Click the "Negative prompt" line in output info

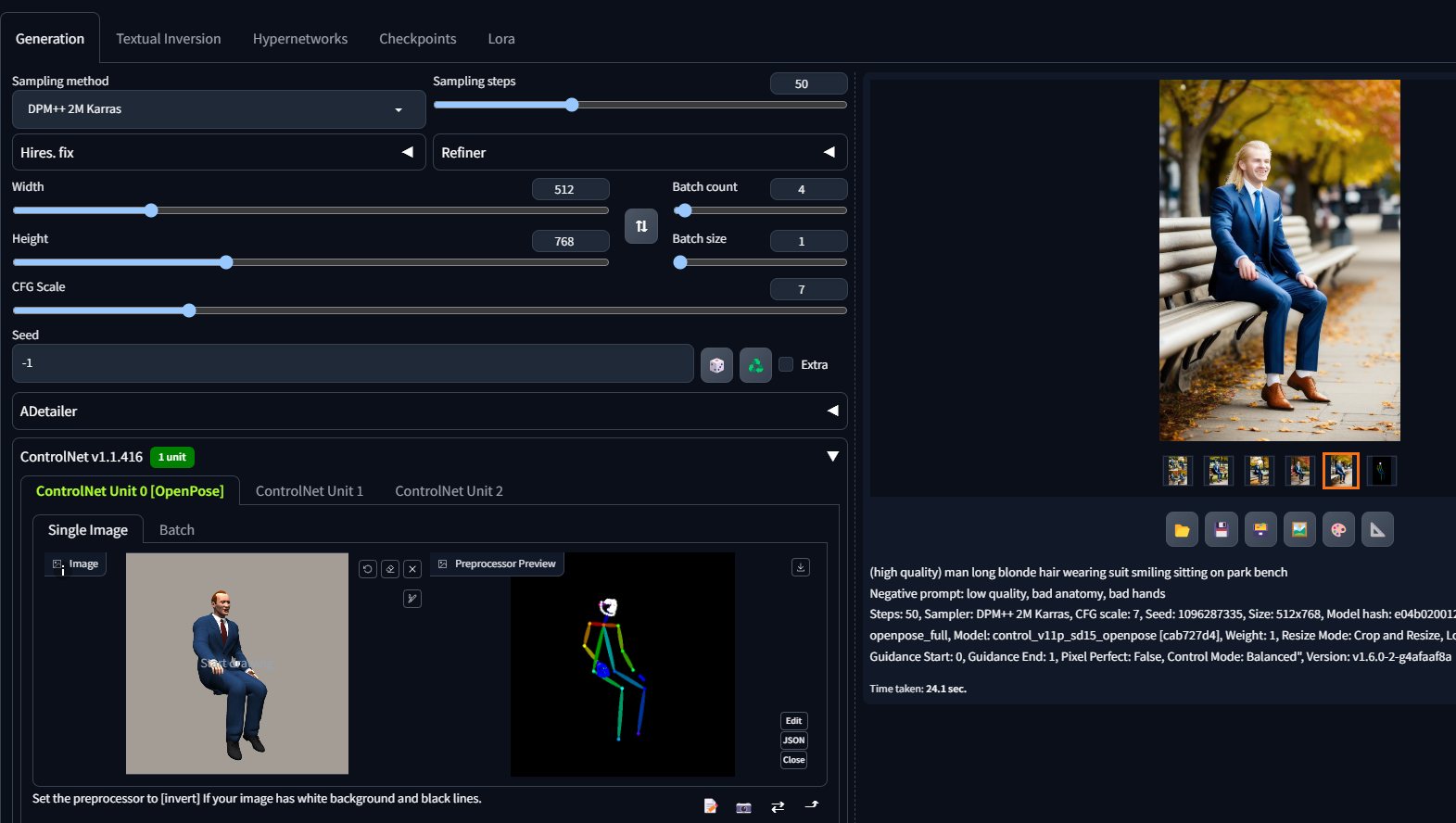(1018, 593)
